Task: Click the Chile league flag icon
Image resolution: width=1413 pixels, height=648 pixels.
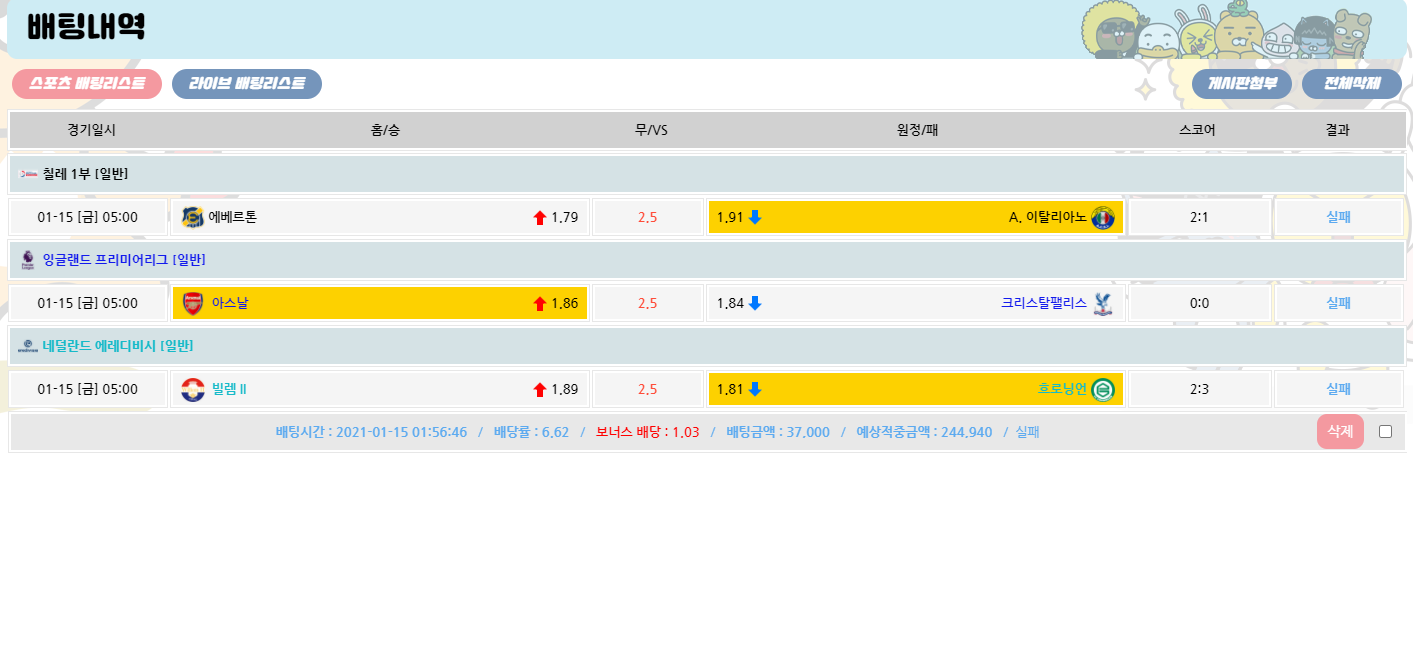Action: (28, 174)
